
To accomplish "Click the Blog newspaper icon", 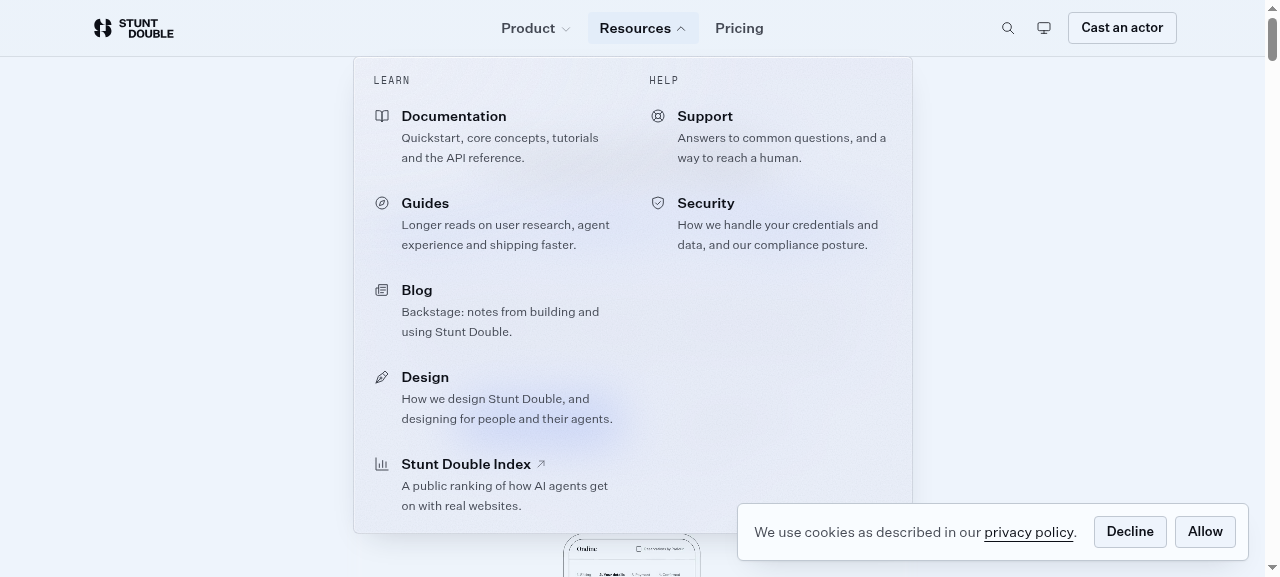I will pos(382,290).
